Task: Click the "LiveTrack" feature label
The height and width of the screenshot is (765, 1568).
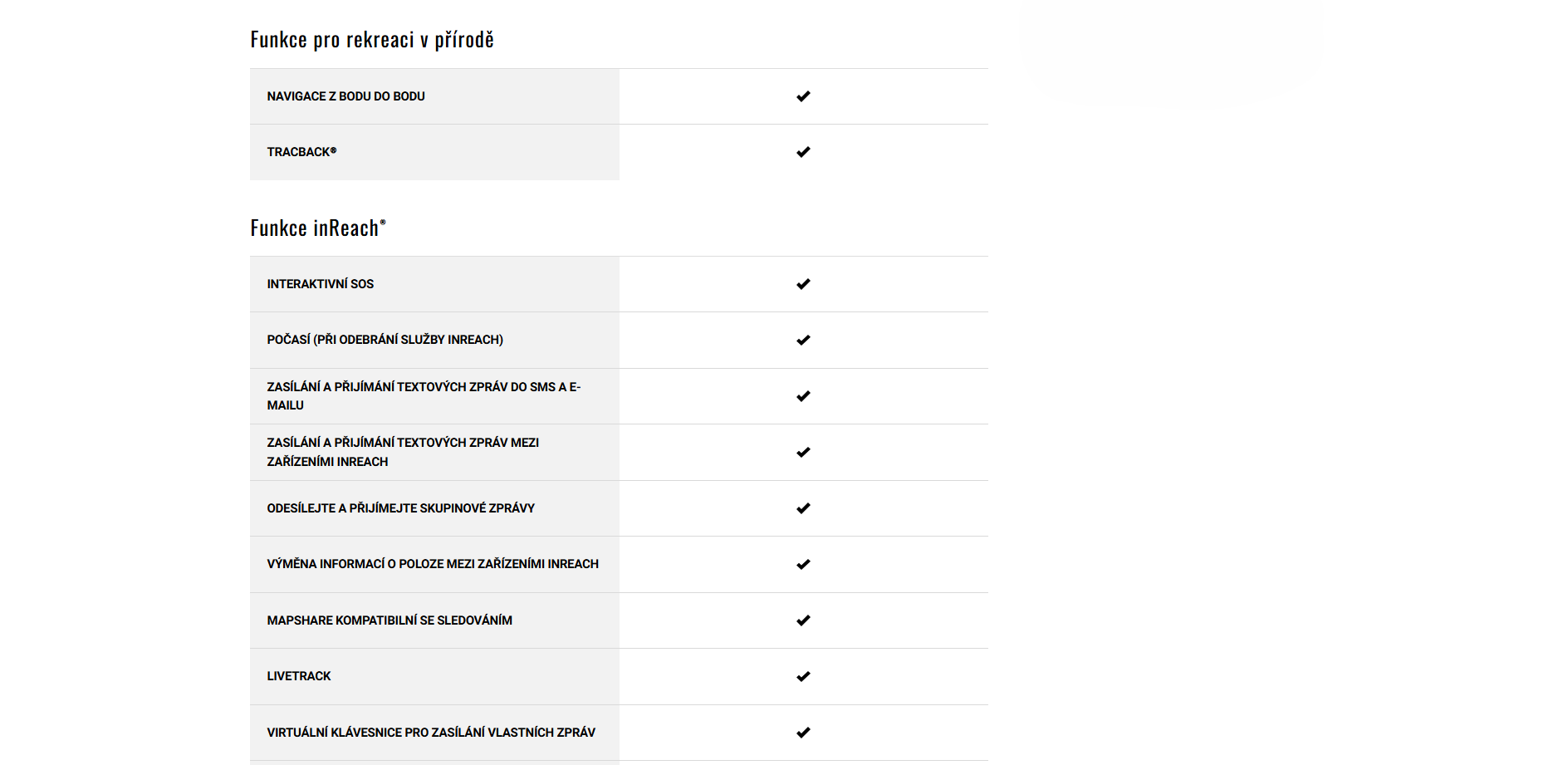Action: click(x=298, y=676)
